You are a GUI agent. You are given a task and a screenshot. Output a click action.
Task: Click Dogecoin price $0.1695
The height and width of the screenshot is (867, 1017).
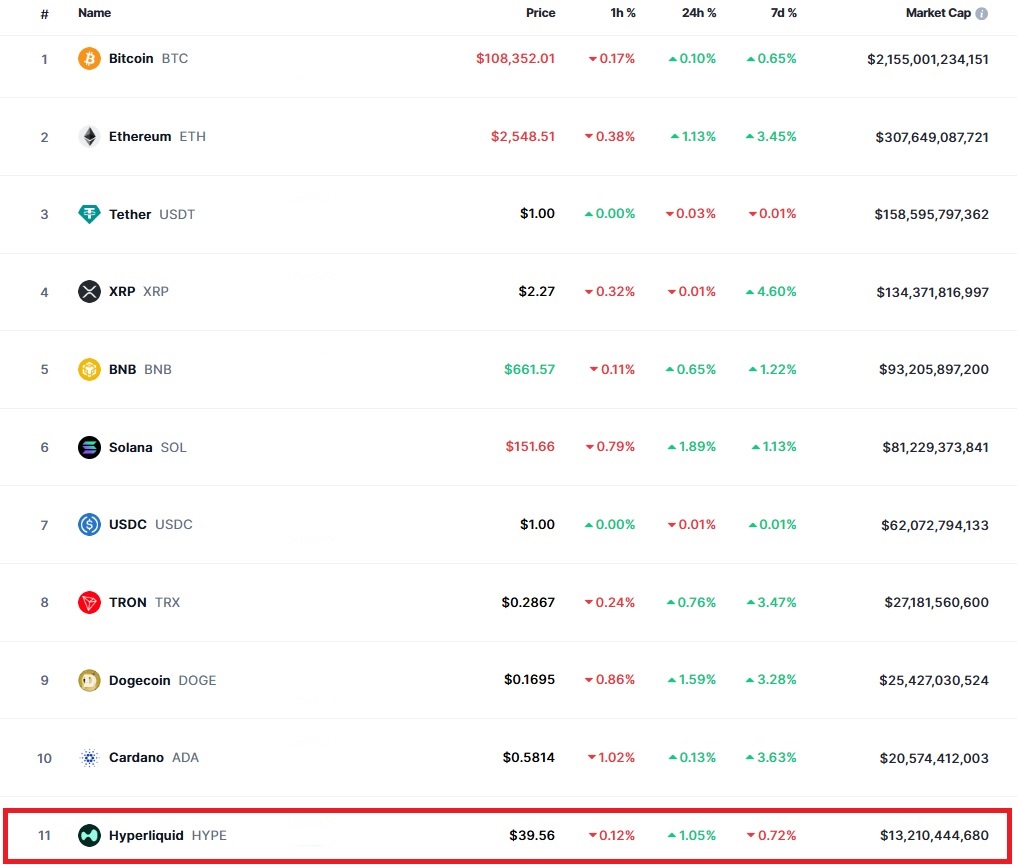[529, 679]
